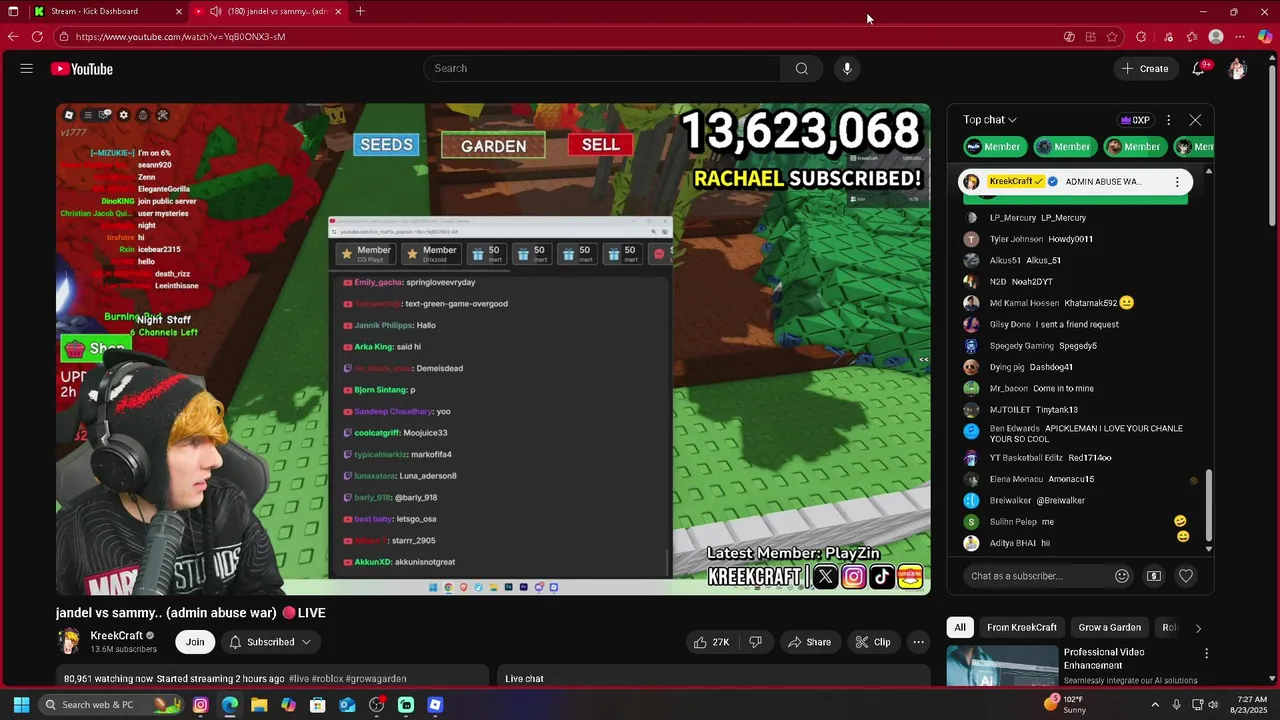This screenshot has height=720, width=1280.
Task: Select the All filter chip
Action: tap(960, 628)
